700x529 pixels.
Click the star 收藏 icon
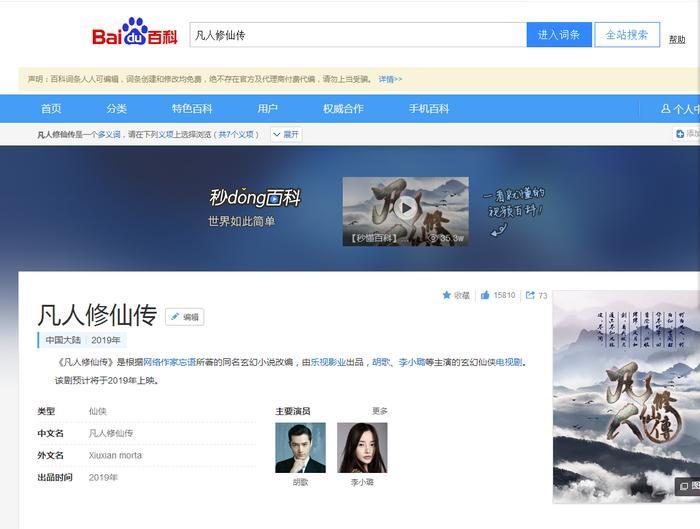pos(446,295)
